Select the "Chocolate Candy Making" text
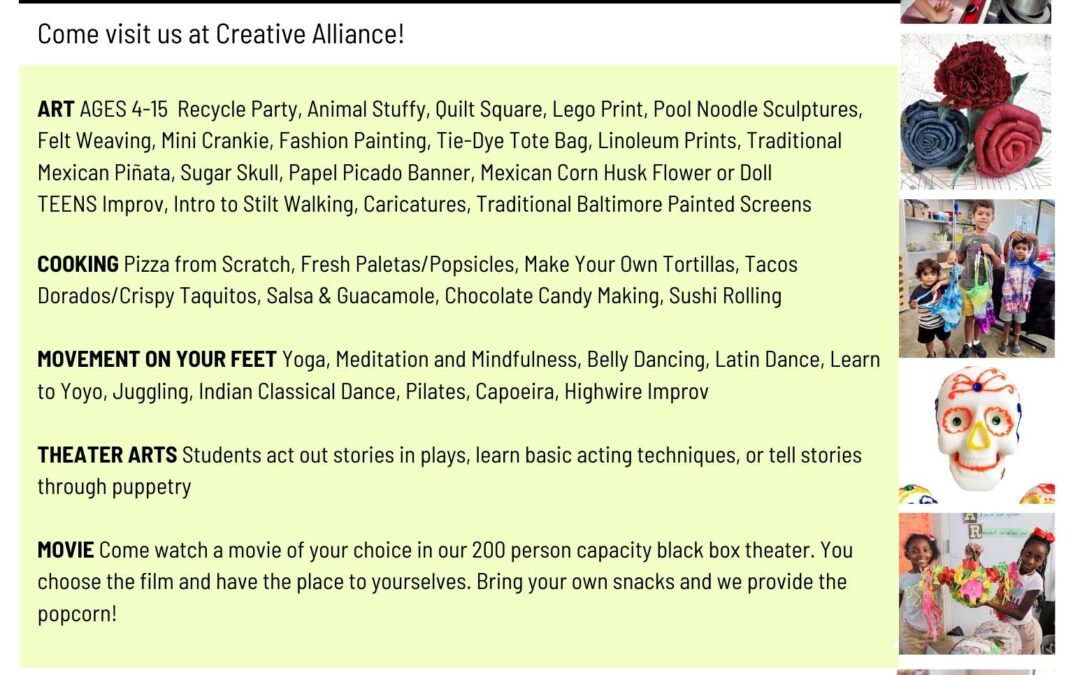The image size is (1080, 675). click(552, 296)
